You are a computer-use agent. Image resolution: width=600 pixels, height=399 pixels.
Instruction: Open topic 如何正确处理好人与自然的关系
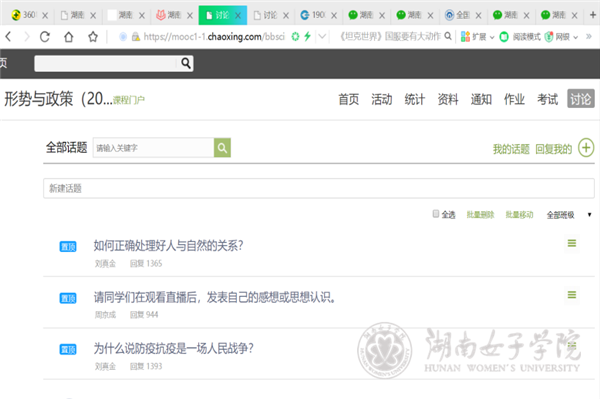pos(168,246)
